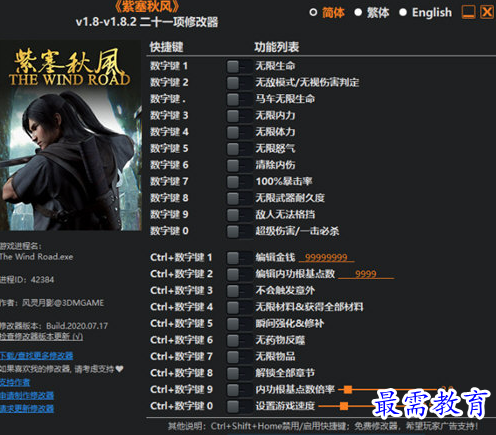
Task: Click 功能列表 column header
Action: pos(277,47)
